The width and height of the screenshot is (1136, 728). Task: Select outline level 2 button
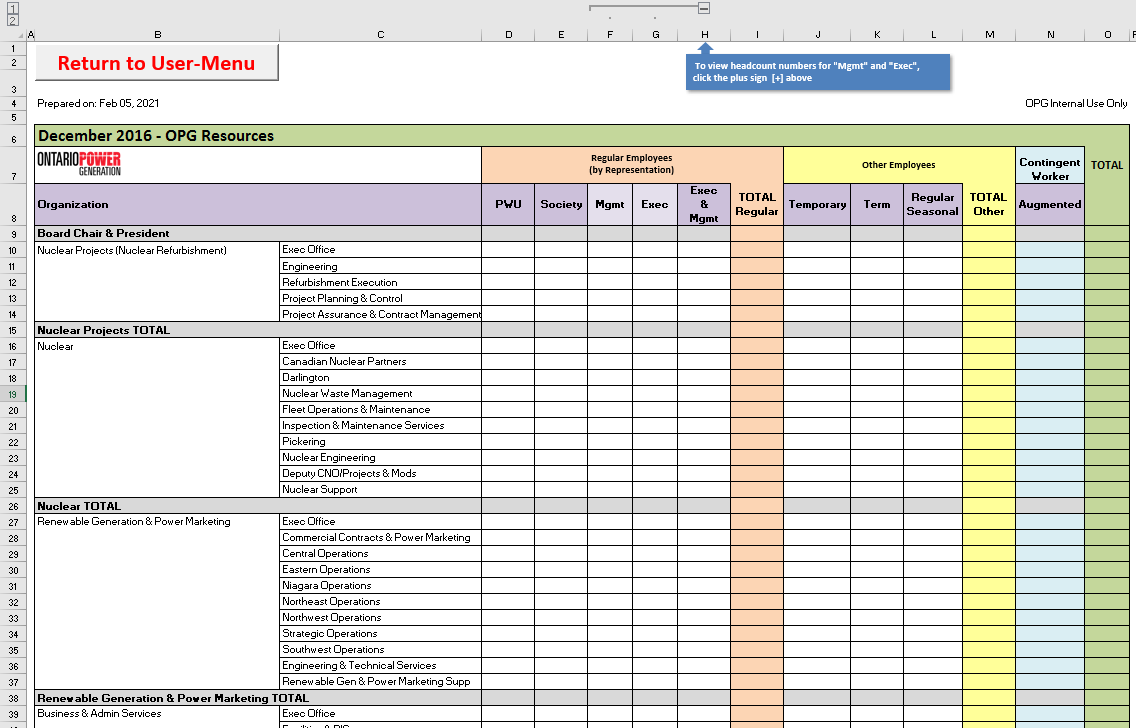tap(12, 20)
